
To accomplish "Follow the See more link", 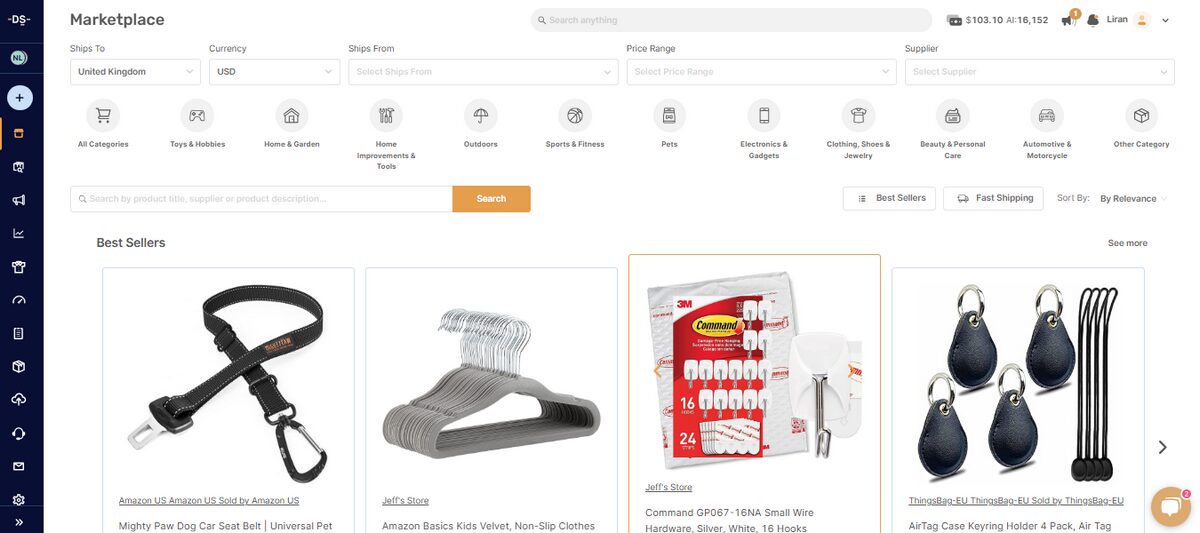I will tap(1127, 243).
